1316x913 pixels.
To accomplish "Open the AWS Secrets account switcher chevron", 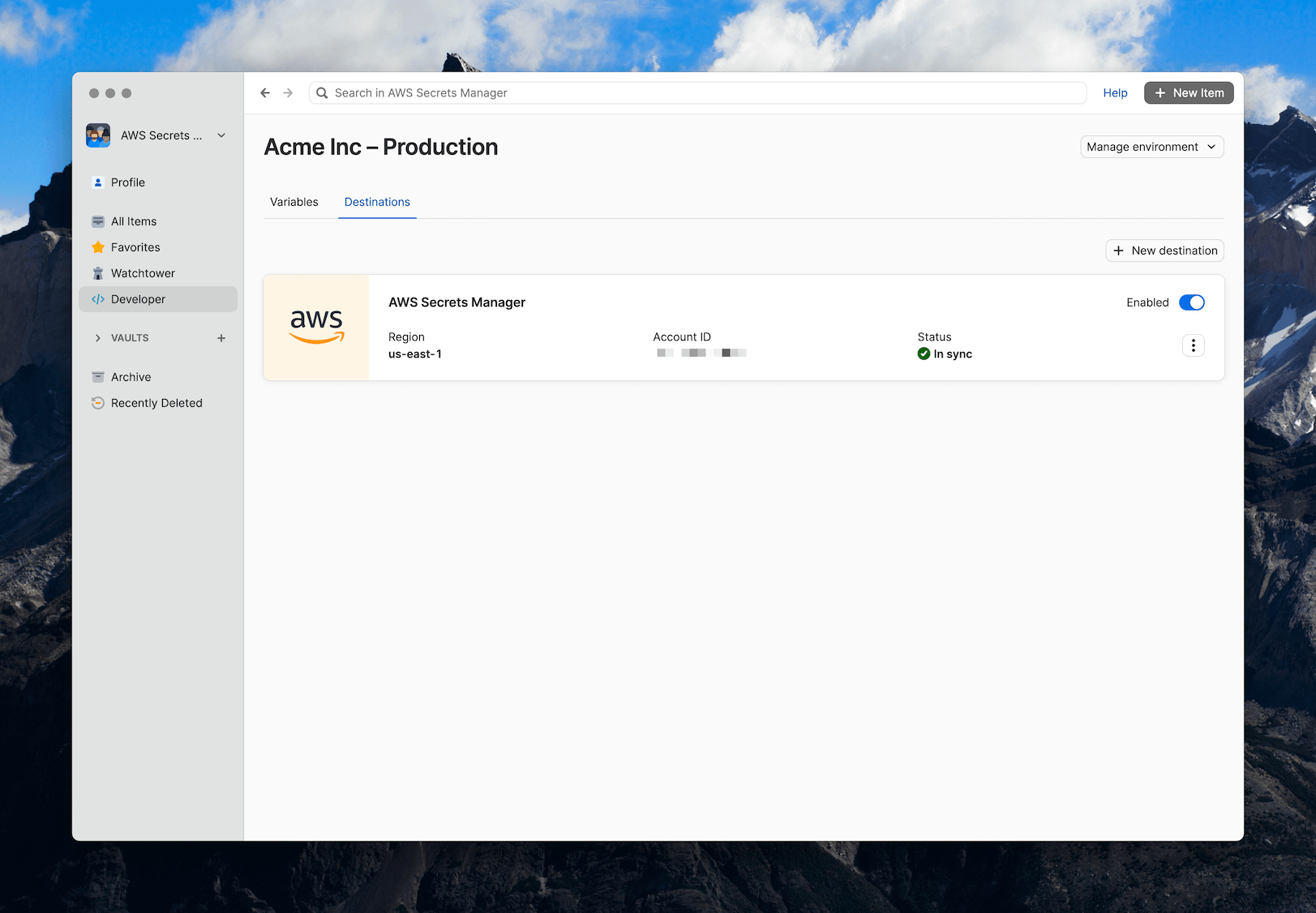I will [x=221, y=135].
